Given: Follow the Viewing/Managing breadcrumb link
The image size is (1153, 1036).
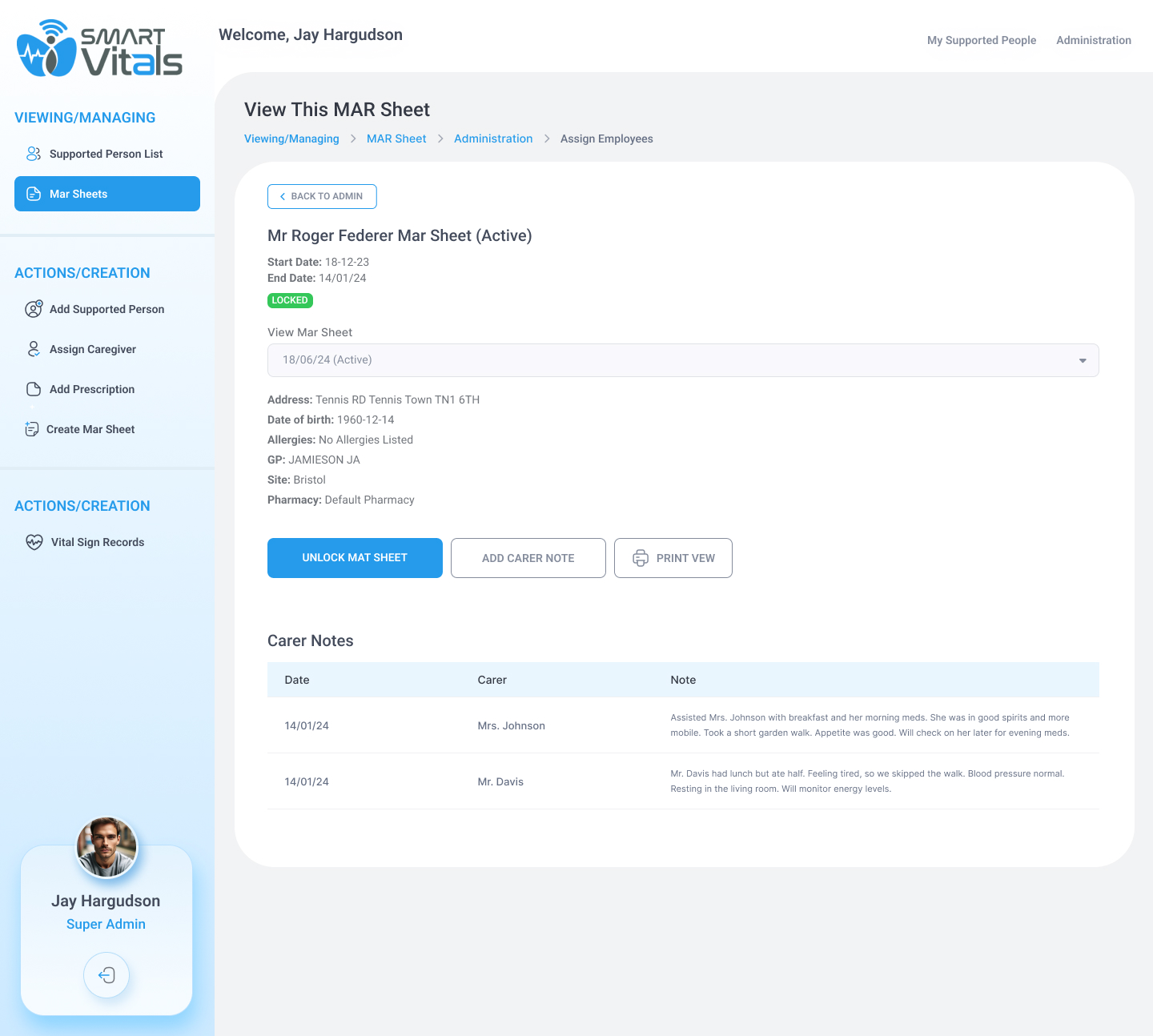Looking at the screenshot, I should (x=291, y=139).
